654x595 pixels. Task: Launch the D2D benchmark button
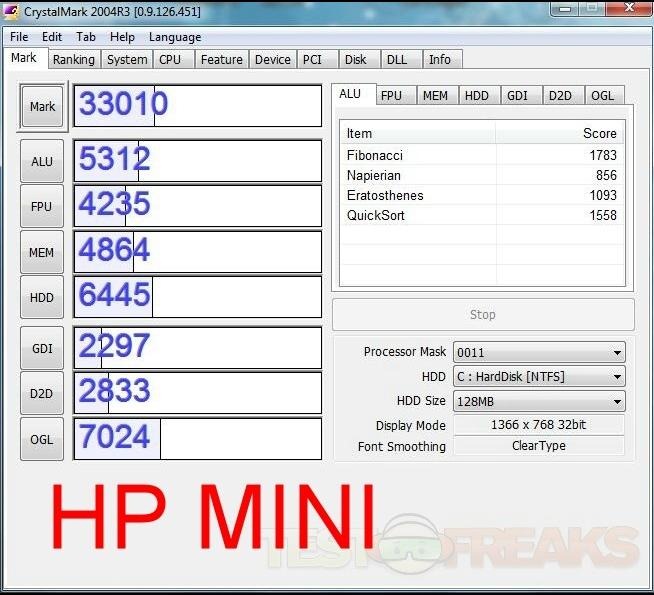(x=42, y=393)
